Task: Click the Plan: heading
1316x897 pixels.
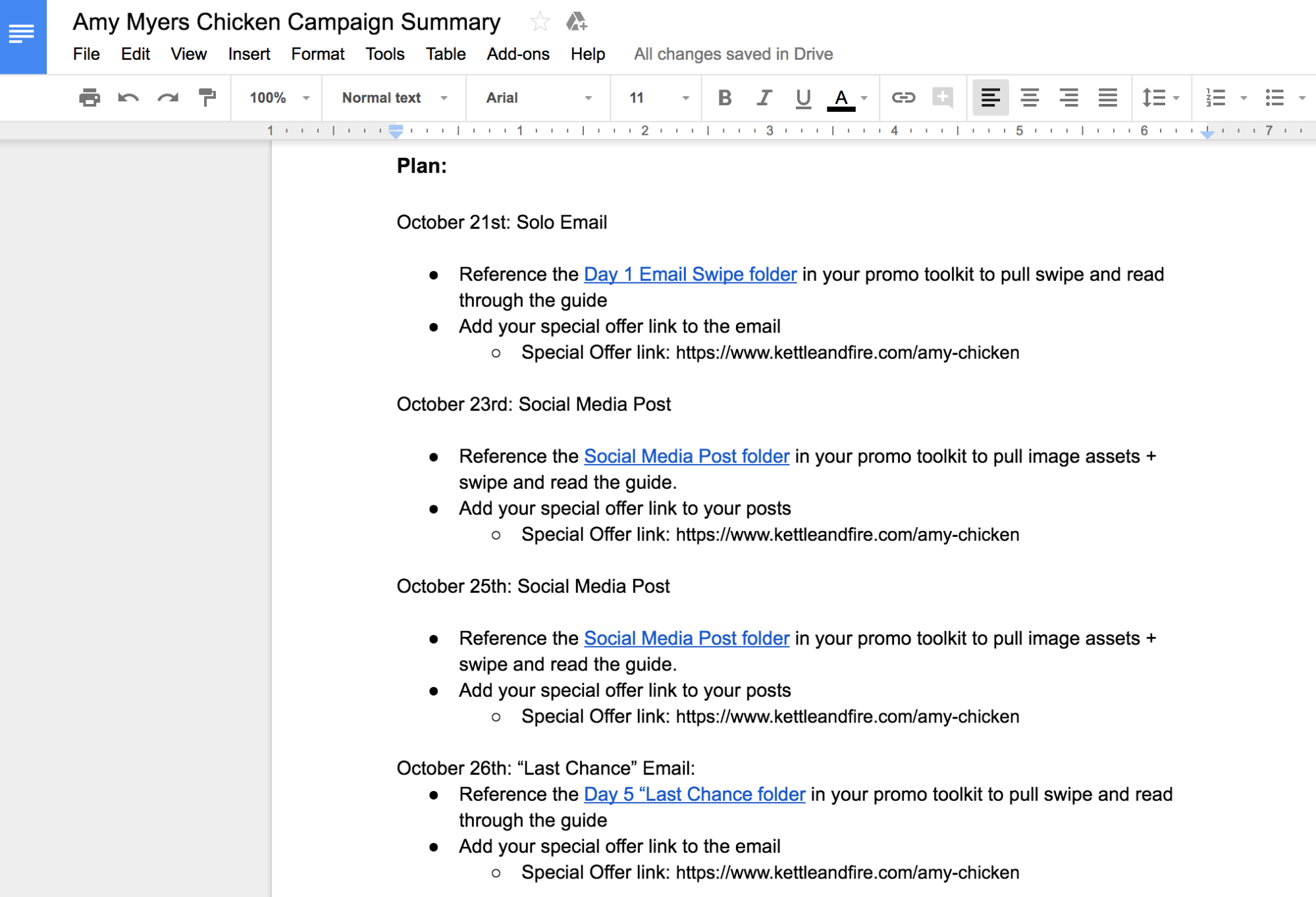Action: pyautogui.click(x=421, y=166)
